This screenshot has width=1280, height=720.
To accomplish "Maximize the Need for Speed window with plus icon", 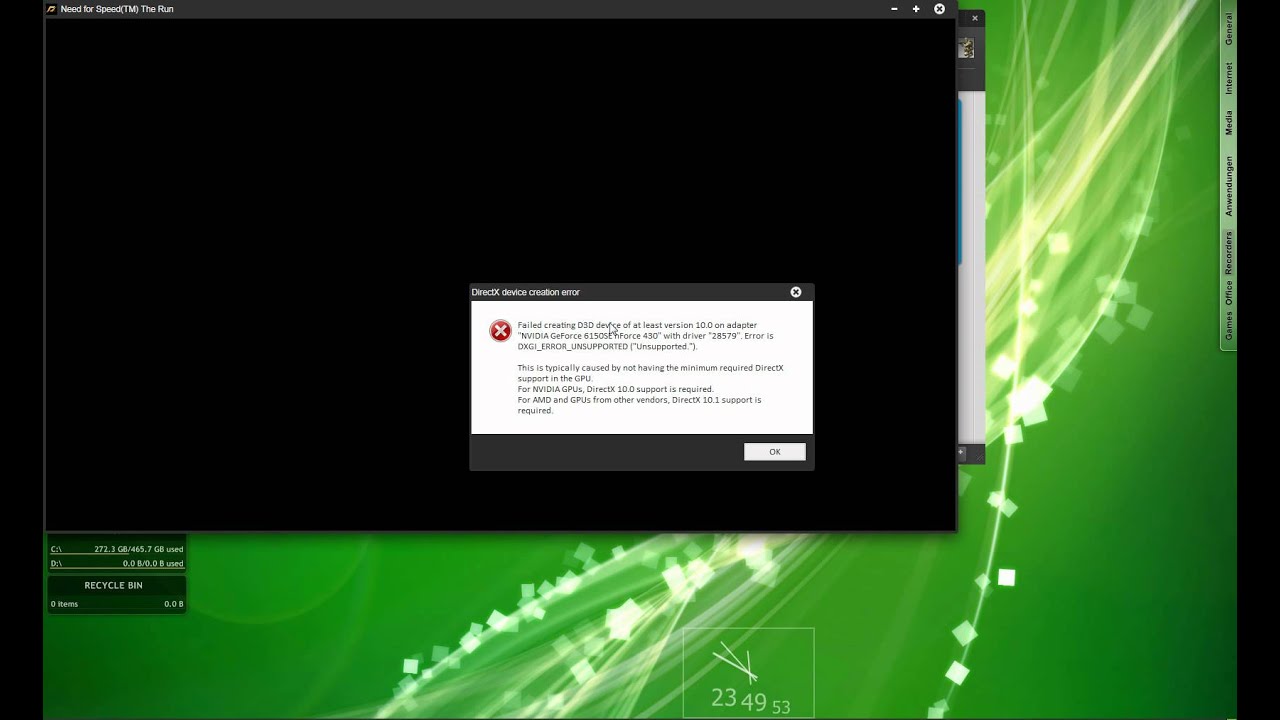I will point(916,9).
